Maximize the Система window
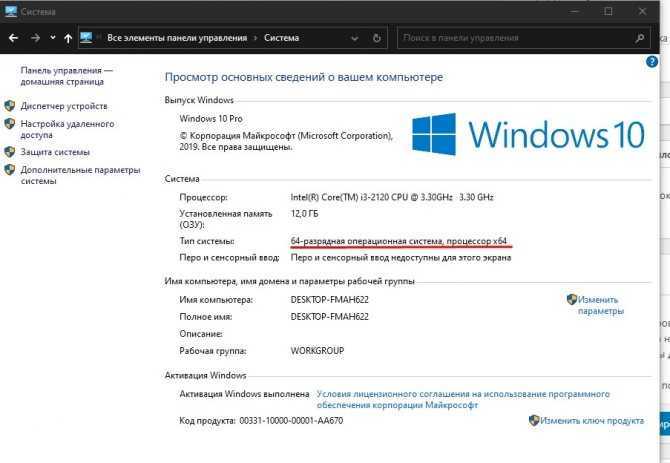Screen dimensions: 670x463 click(x=608, y=12)
